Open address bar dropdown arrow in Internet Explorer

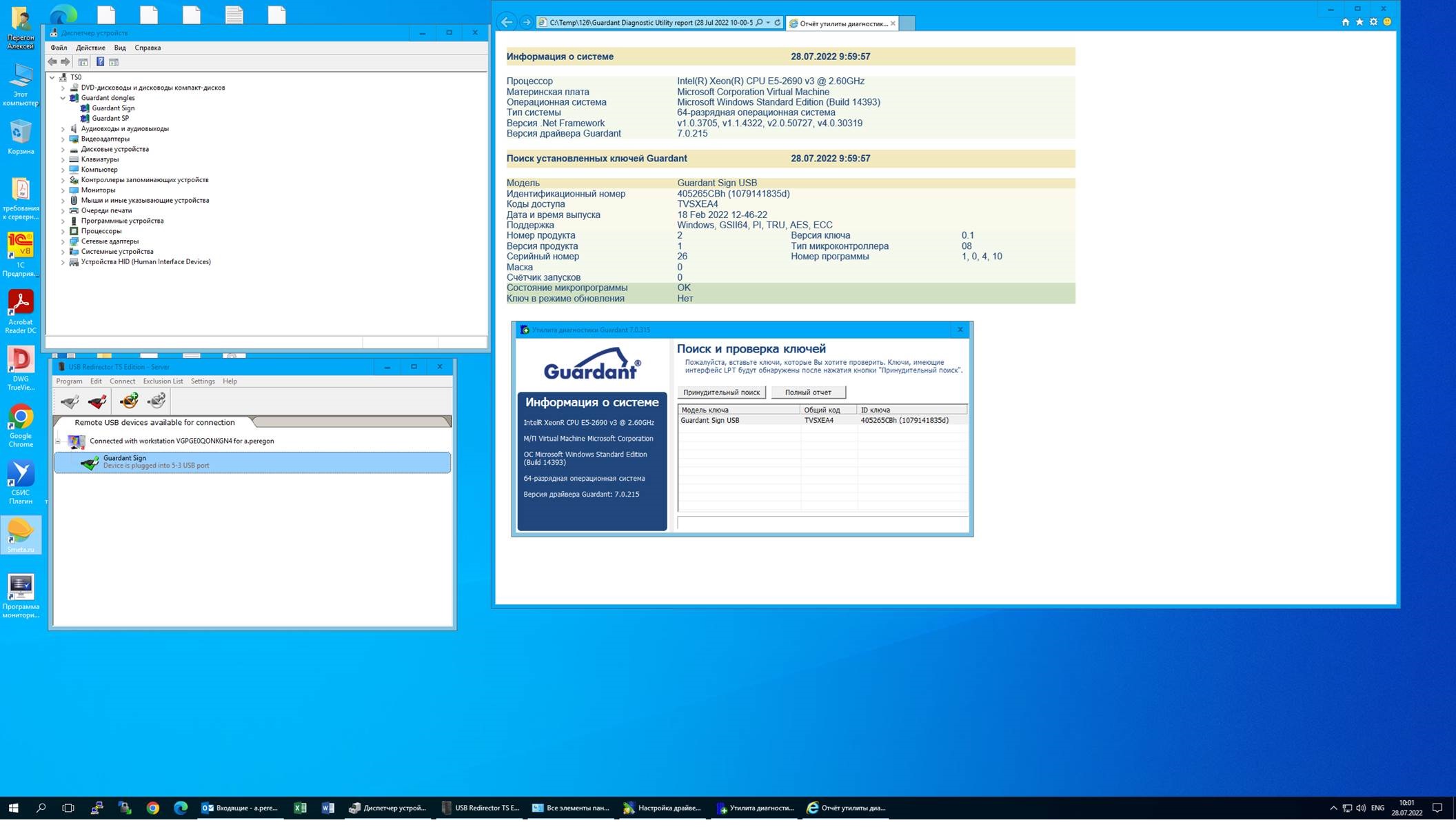[768, 22]
